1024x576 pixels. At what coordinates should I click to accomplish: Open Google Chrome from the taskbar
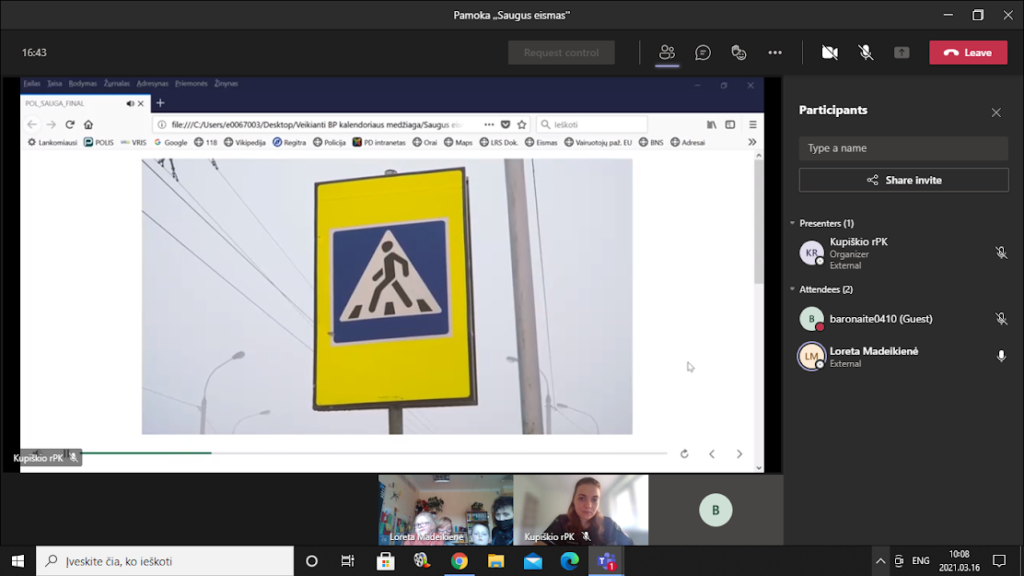459,561
